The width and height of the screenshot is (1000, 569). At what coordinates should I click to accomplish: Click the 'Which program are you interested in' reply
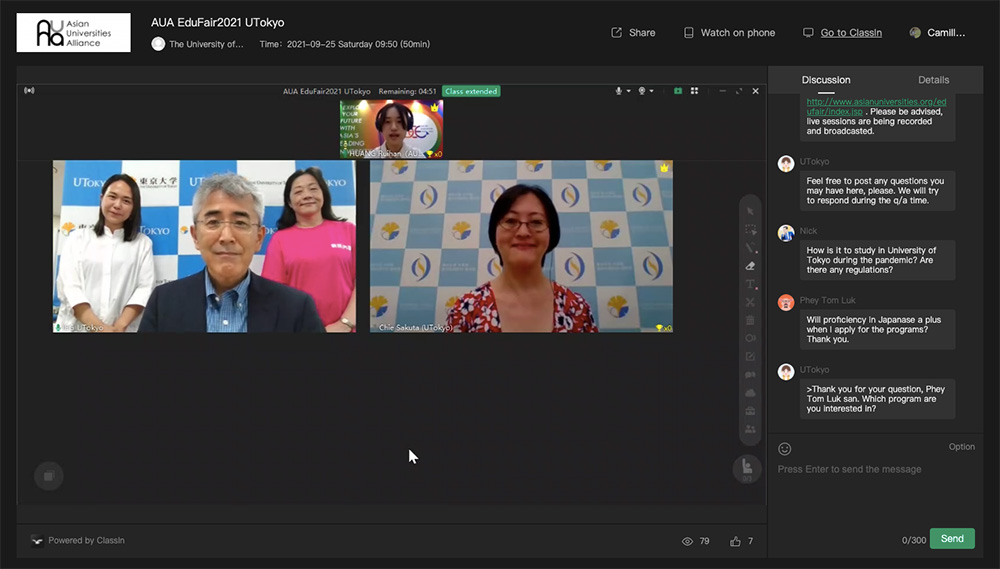878,399
